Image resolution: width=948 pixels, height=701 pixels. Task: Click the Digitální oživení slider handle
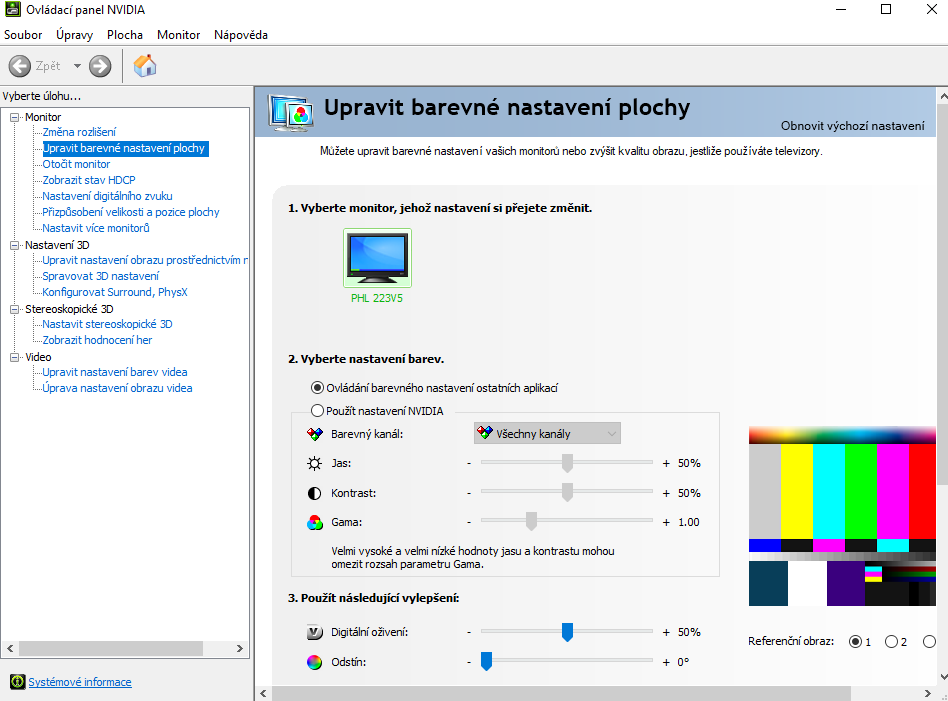click(x=567, y=632)
